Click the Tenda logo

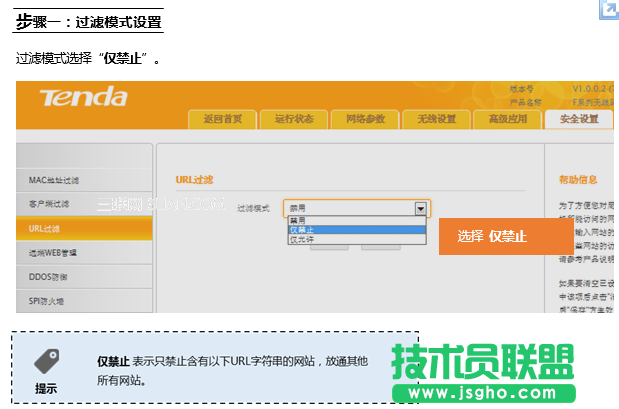point(83,97)
